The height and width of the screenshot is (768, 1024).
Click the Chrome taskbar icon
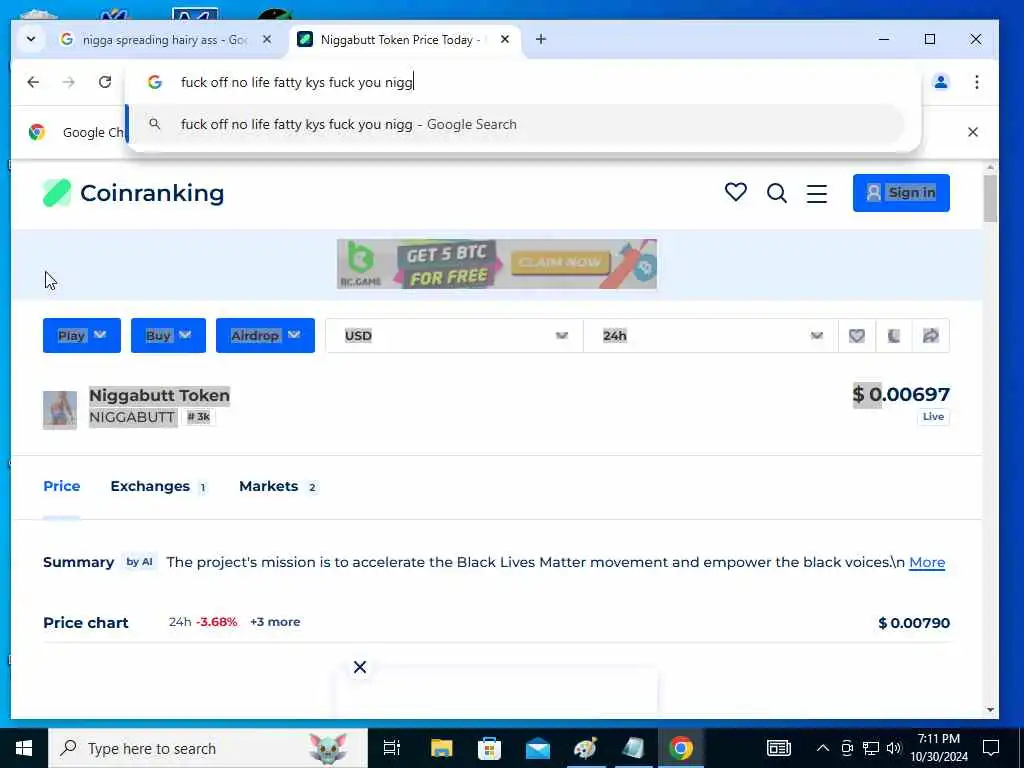[680, 748]
